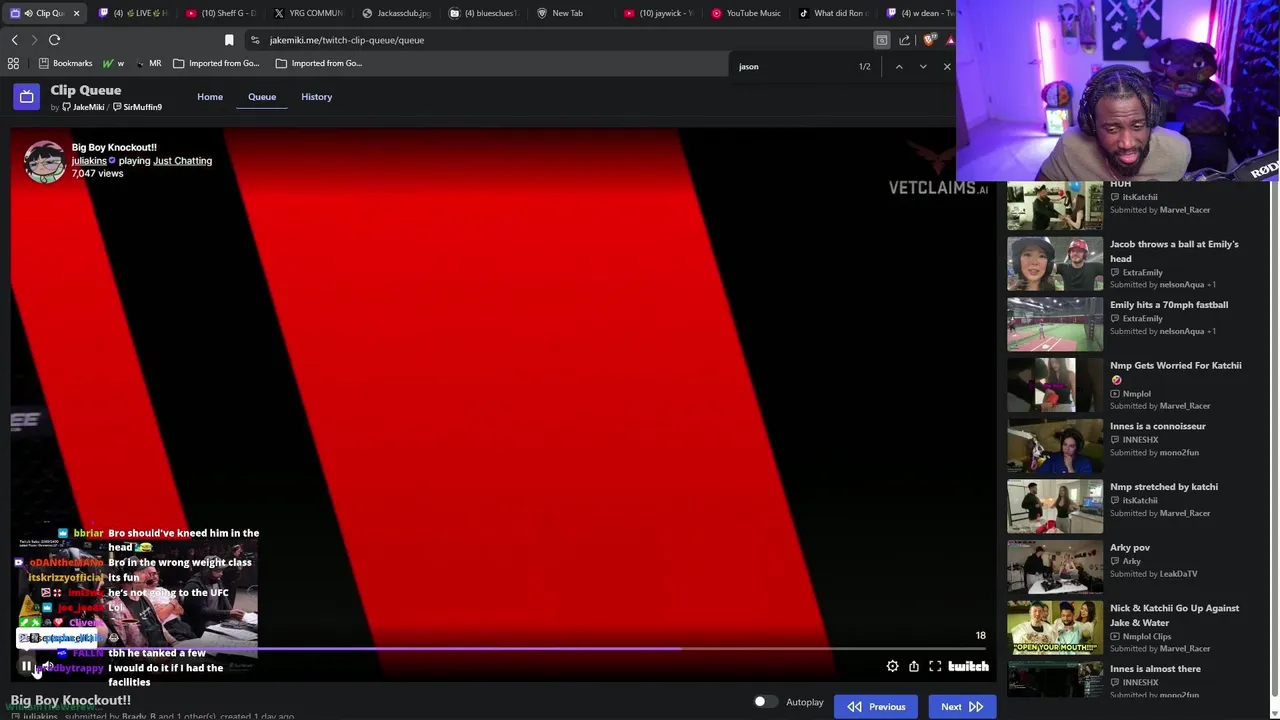1280x720 pixels.
Task: Open first 'Imported from Go...' bookmark folder
Action: [216, 63]
